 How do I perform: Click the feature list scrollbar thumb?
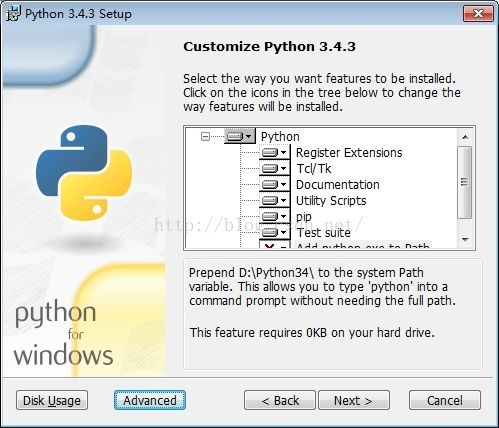coord(465,182)
